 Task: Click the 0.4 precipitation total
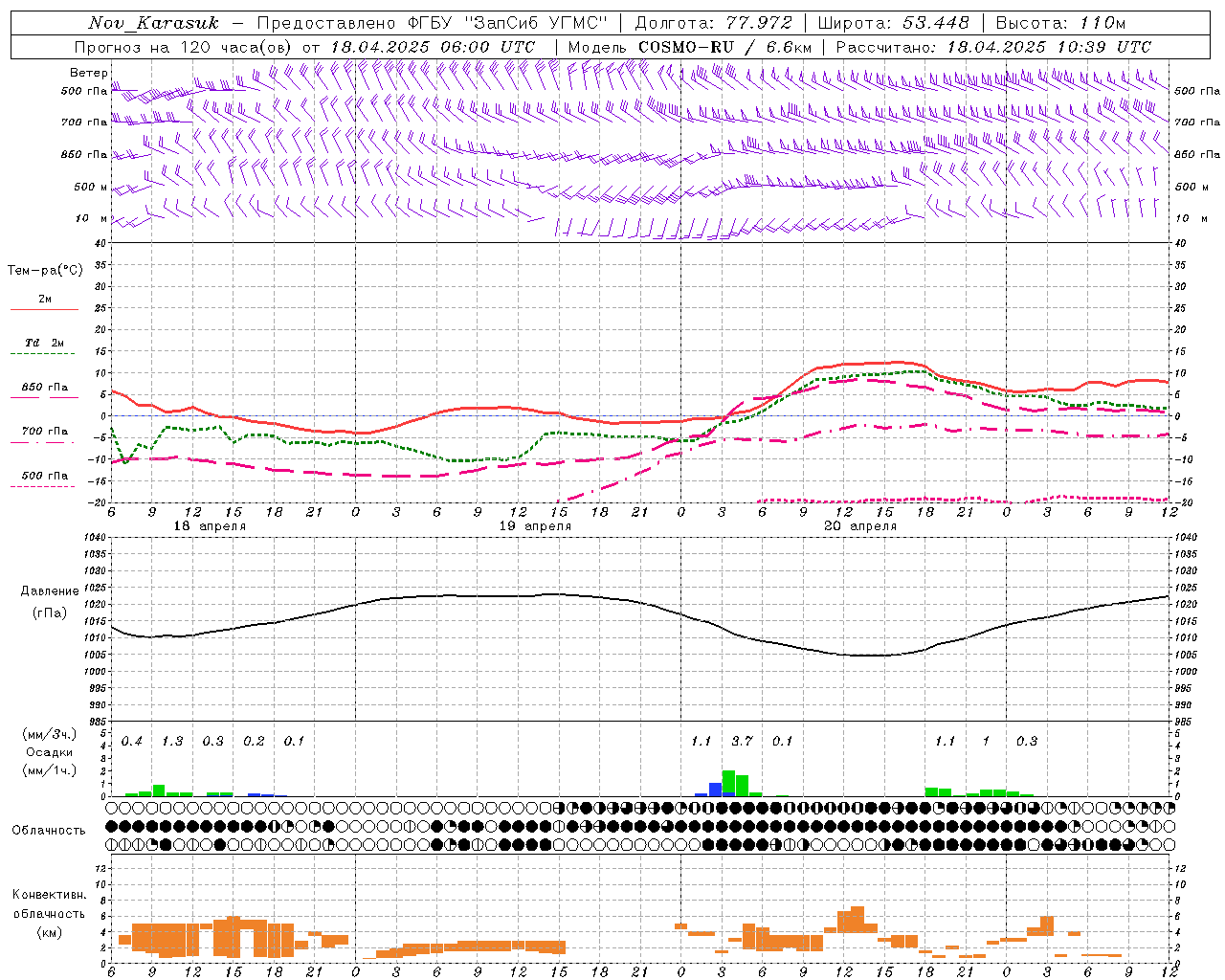[132, 742]
